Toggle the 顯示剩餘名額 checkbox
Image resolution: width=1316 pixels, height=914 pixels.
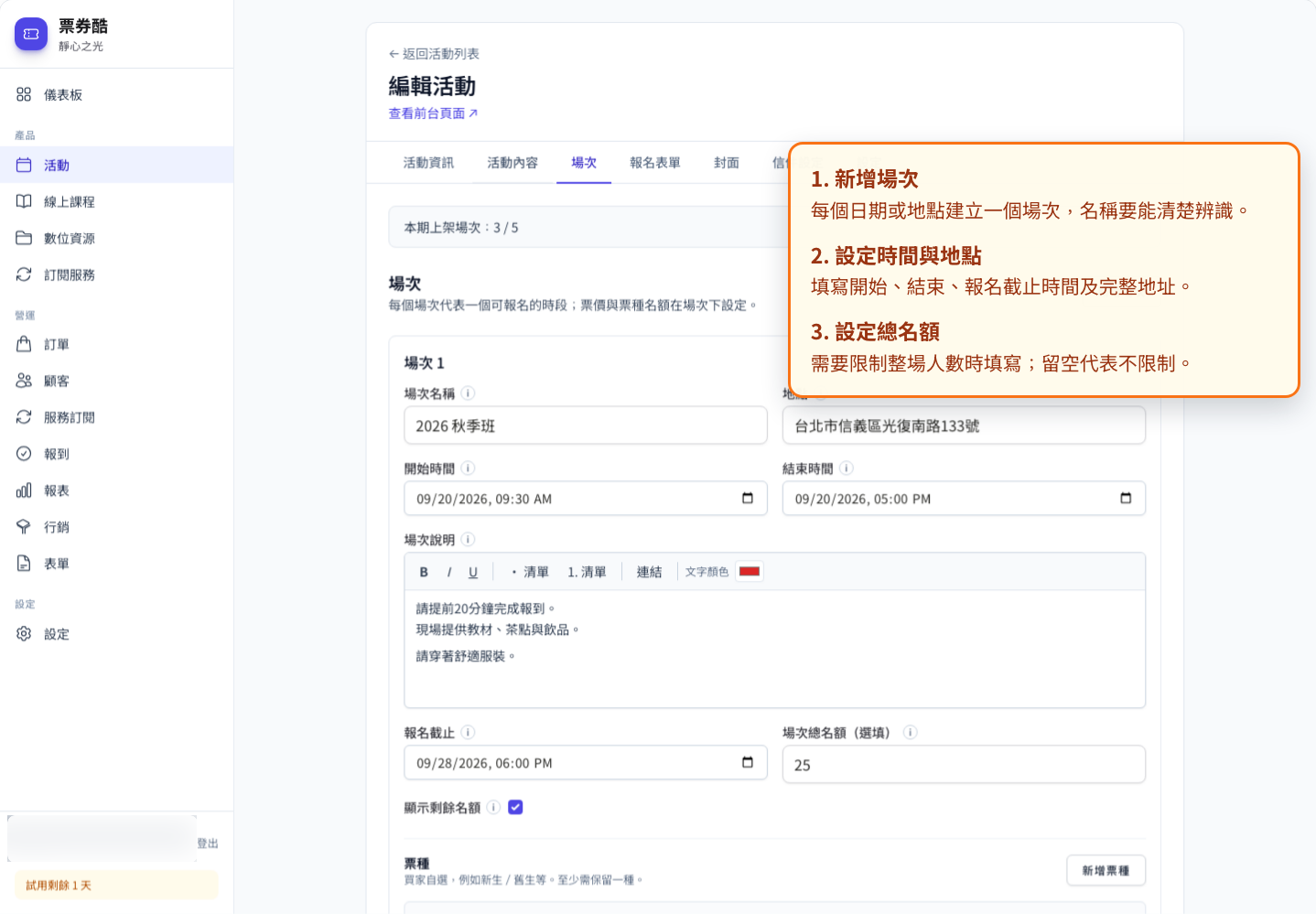pyautogui.click(x=515, y=807)
